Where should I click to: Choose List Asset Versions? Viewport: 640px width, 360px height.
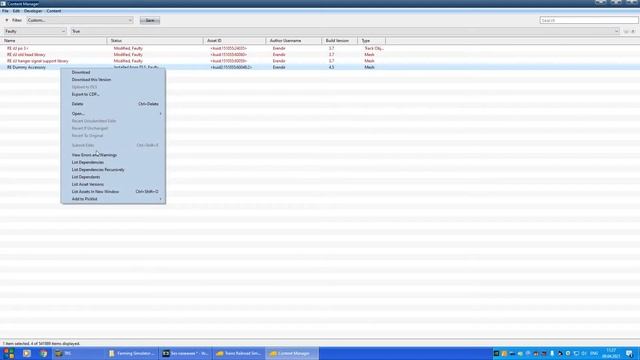click(x=113, y=184)
